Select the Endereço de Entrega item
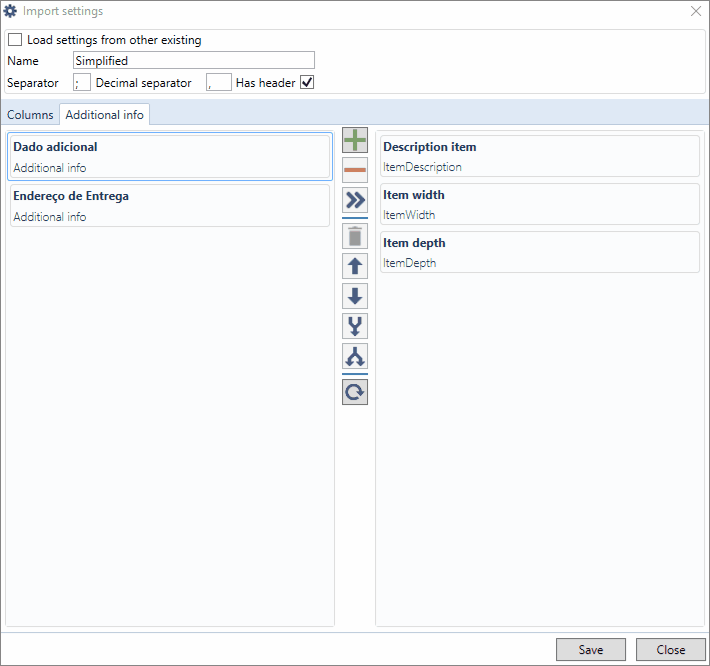 point(170,206)
